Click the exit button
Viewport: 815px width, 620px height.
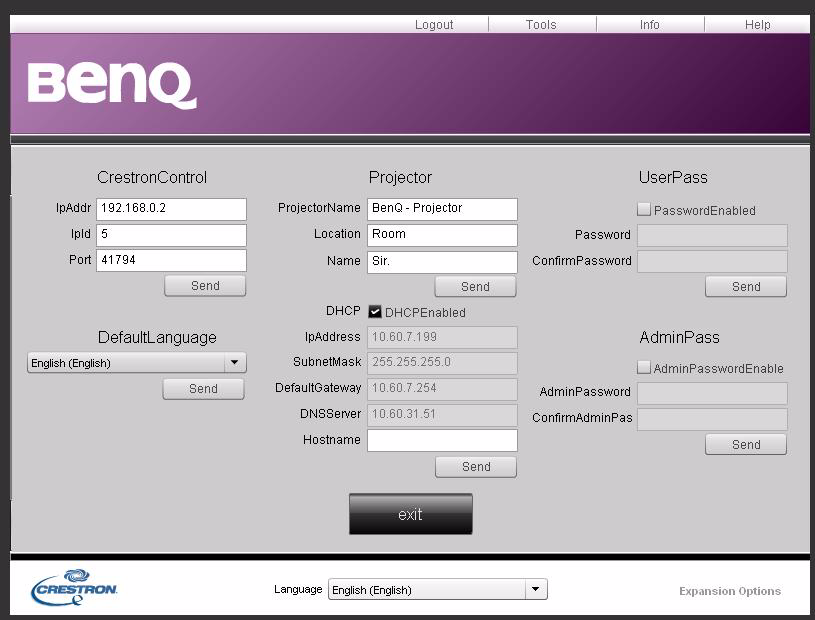(411, 514)
